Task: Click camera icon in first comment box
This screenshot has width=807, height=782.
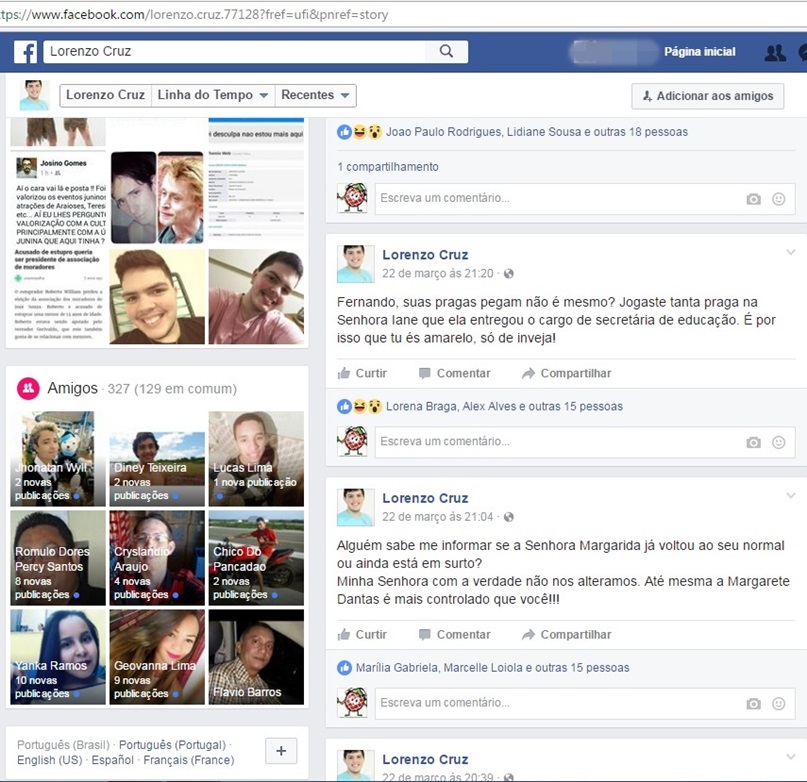Action: pyautogui.click(x=754, y=199)
